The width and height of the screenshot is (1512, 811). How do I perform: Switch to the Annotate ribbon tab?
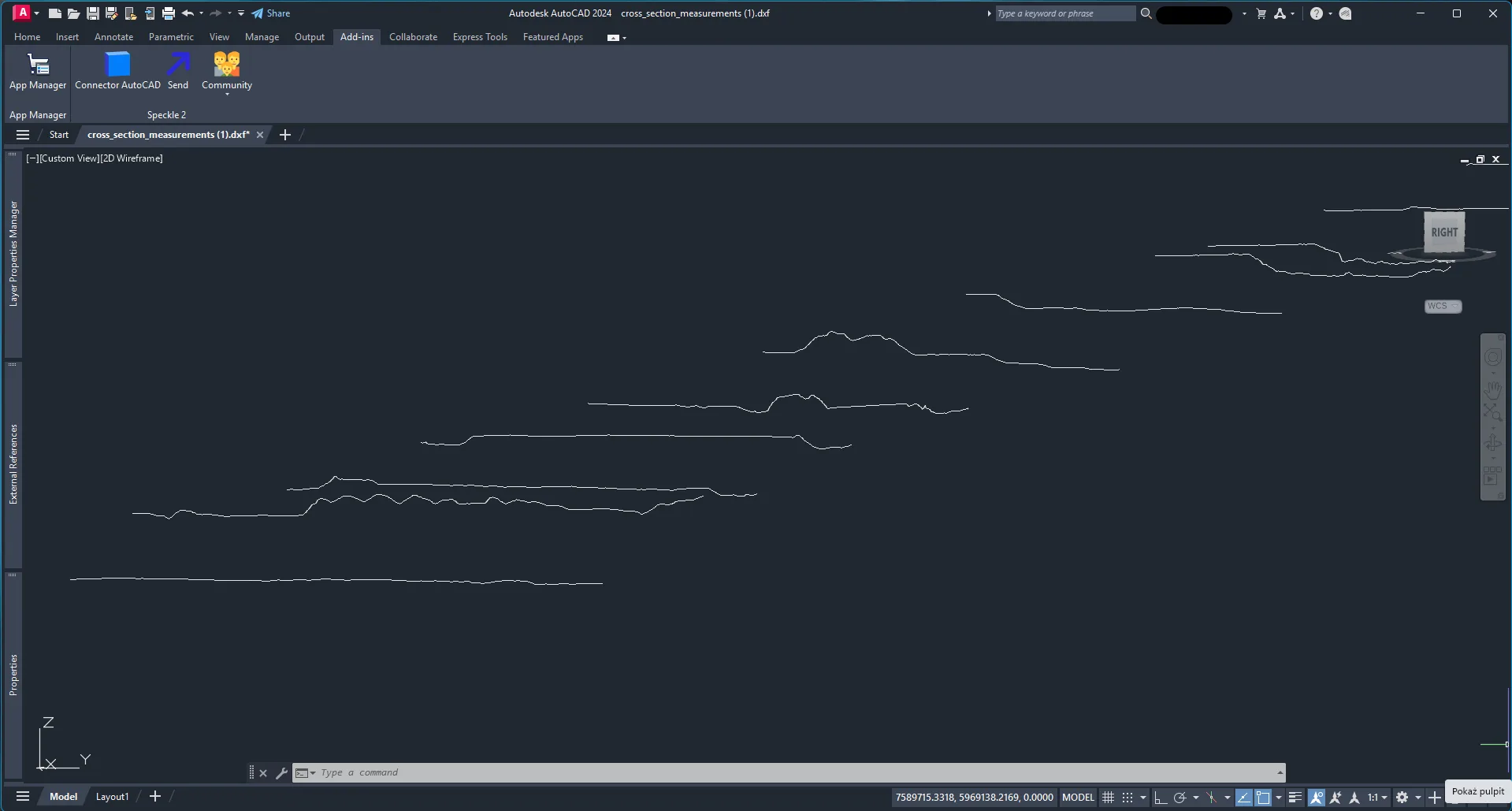[113, 37]
